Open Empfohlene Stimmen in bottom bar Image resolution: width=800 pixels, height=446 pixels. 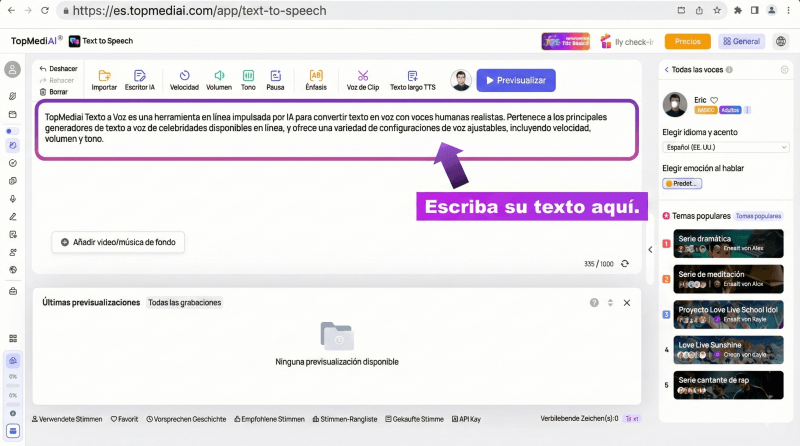(x=269, y=419)
